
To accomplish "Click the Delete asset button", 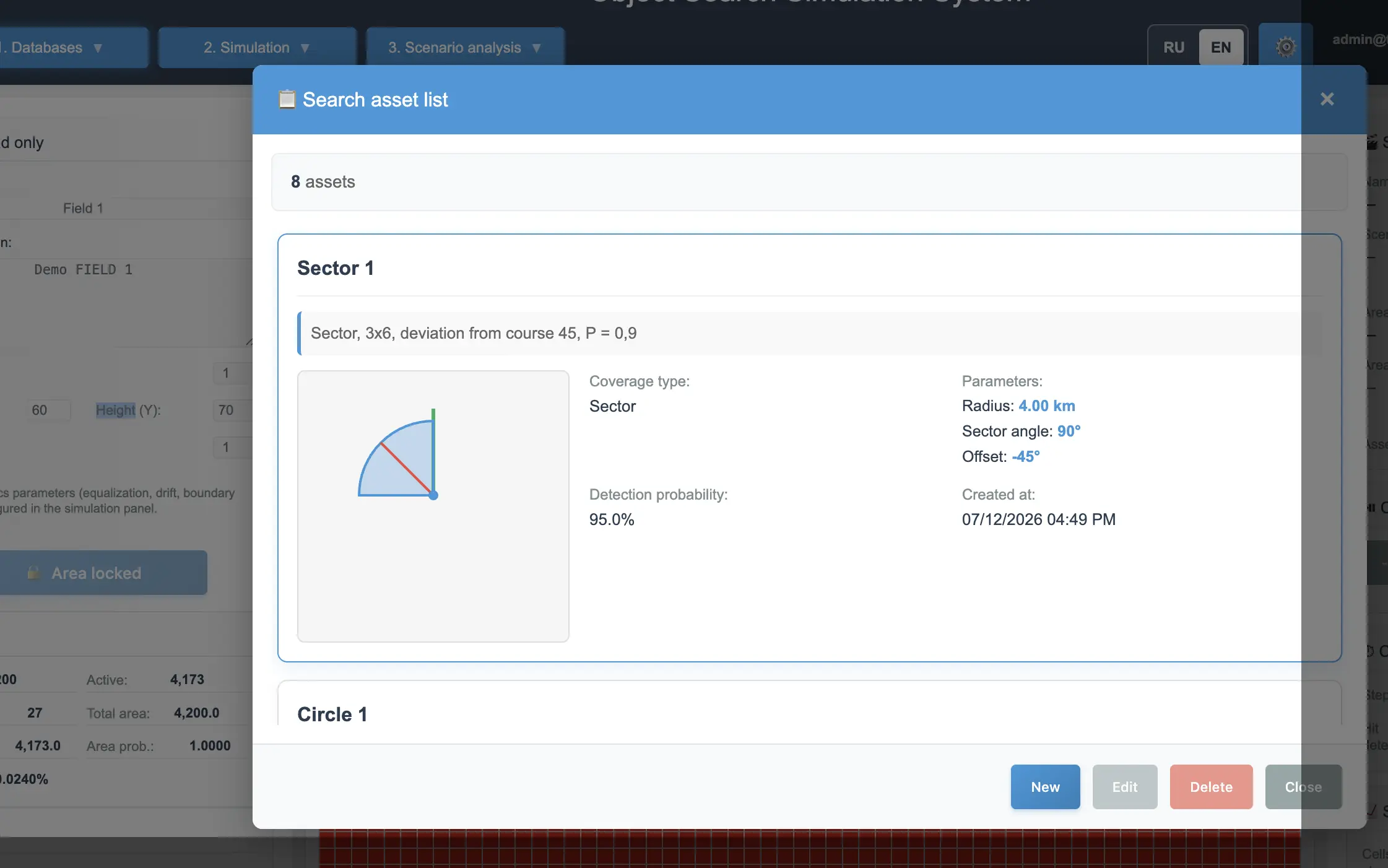I will (x=1211, y=787).
